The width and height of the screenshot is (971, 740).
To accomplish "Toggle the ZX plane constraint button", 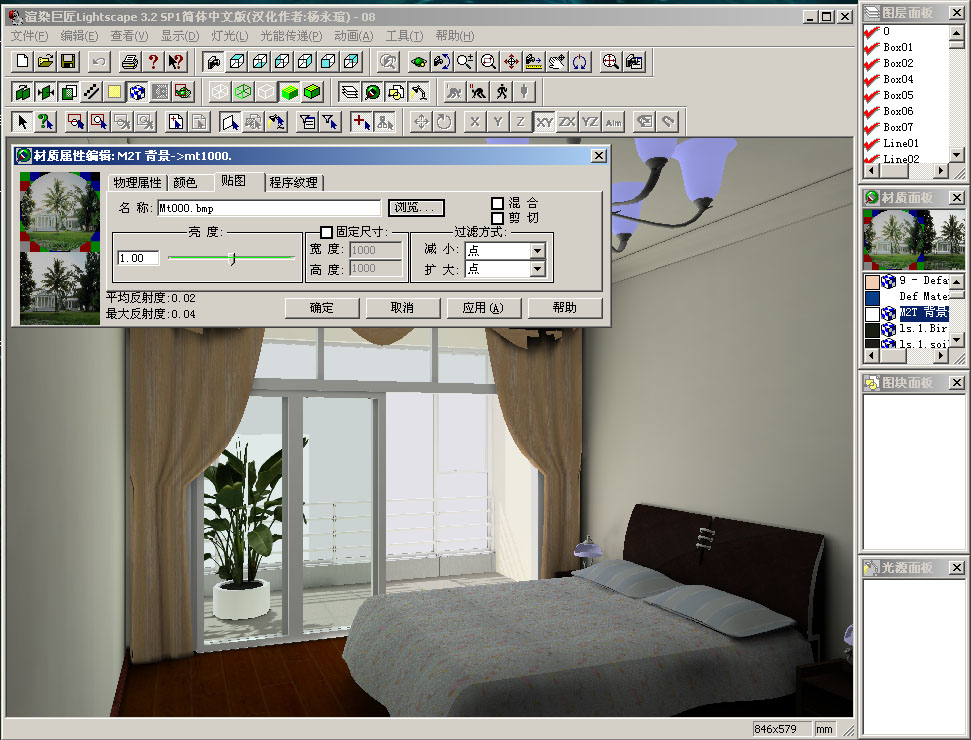I will tap(567, 121).
